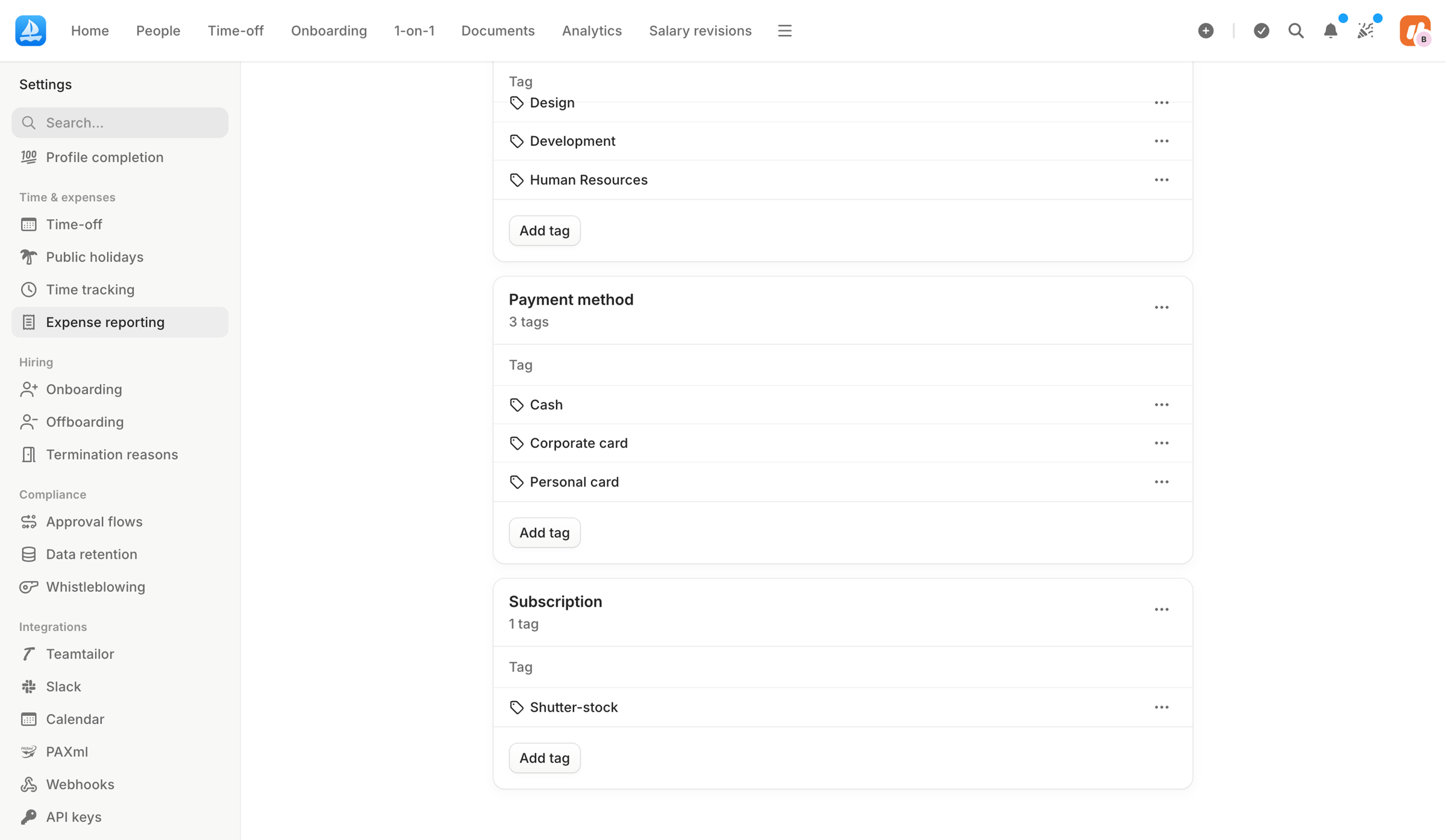
Task: Open Offboarding settings
Action: tap(120, 422)
